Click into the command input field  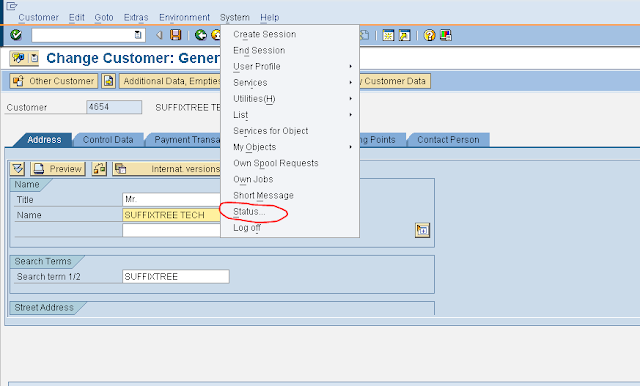[x=83, y=35]
